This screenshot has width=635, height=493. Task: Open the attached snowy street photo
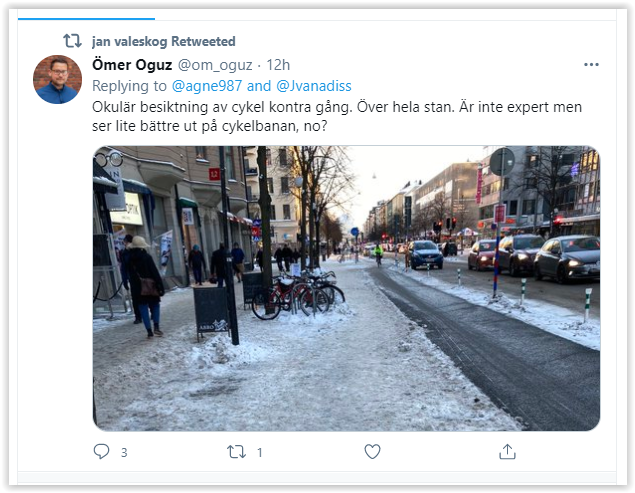346,288
